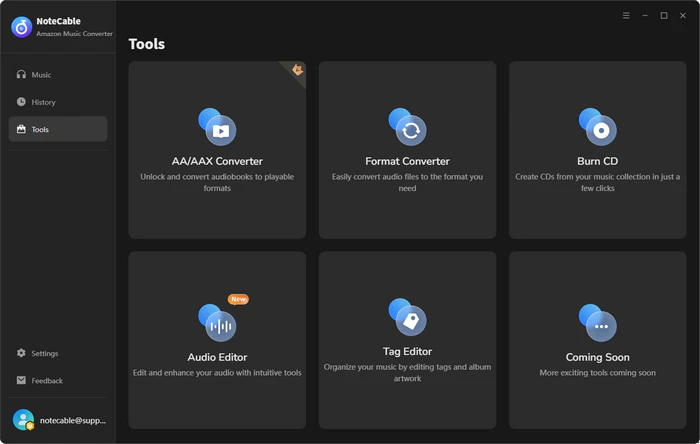700x444 pixels.
Task: Click the Coming Soon ellipsis icon
Action: pos(597,323)
